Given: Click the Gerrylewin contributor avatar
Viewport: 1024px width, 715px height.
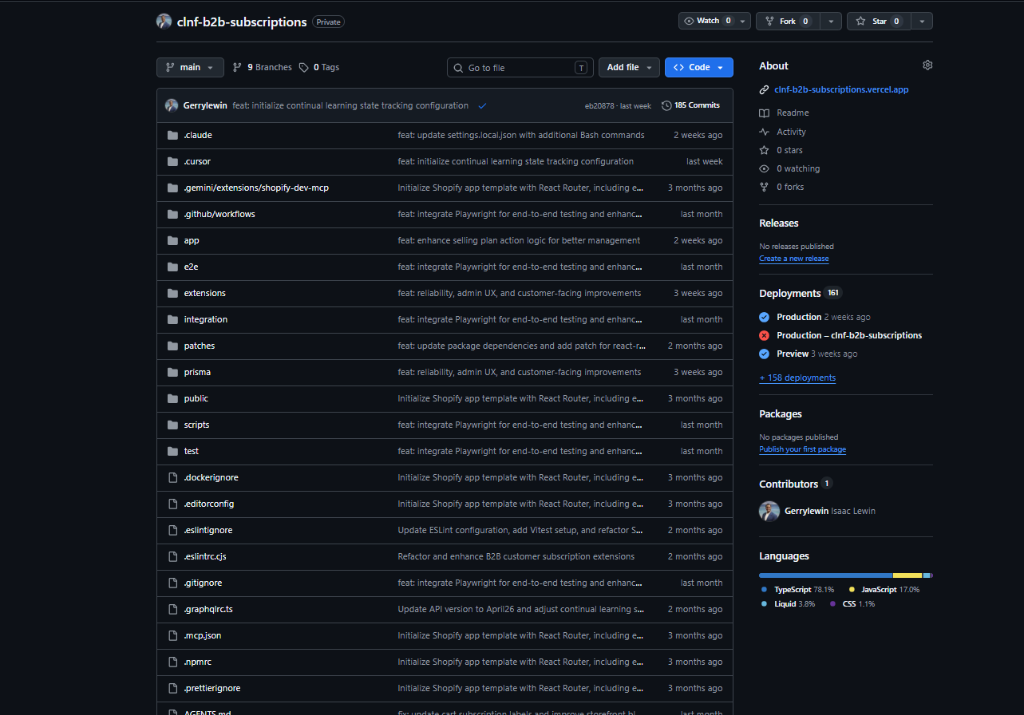Looking at the screenshot, I should coord(769,511).
